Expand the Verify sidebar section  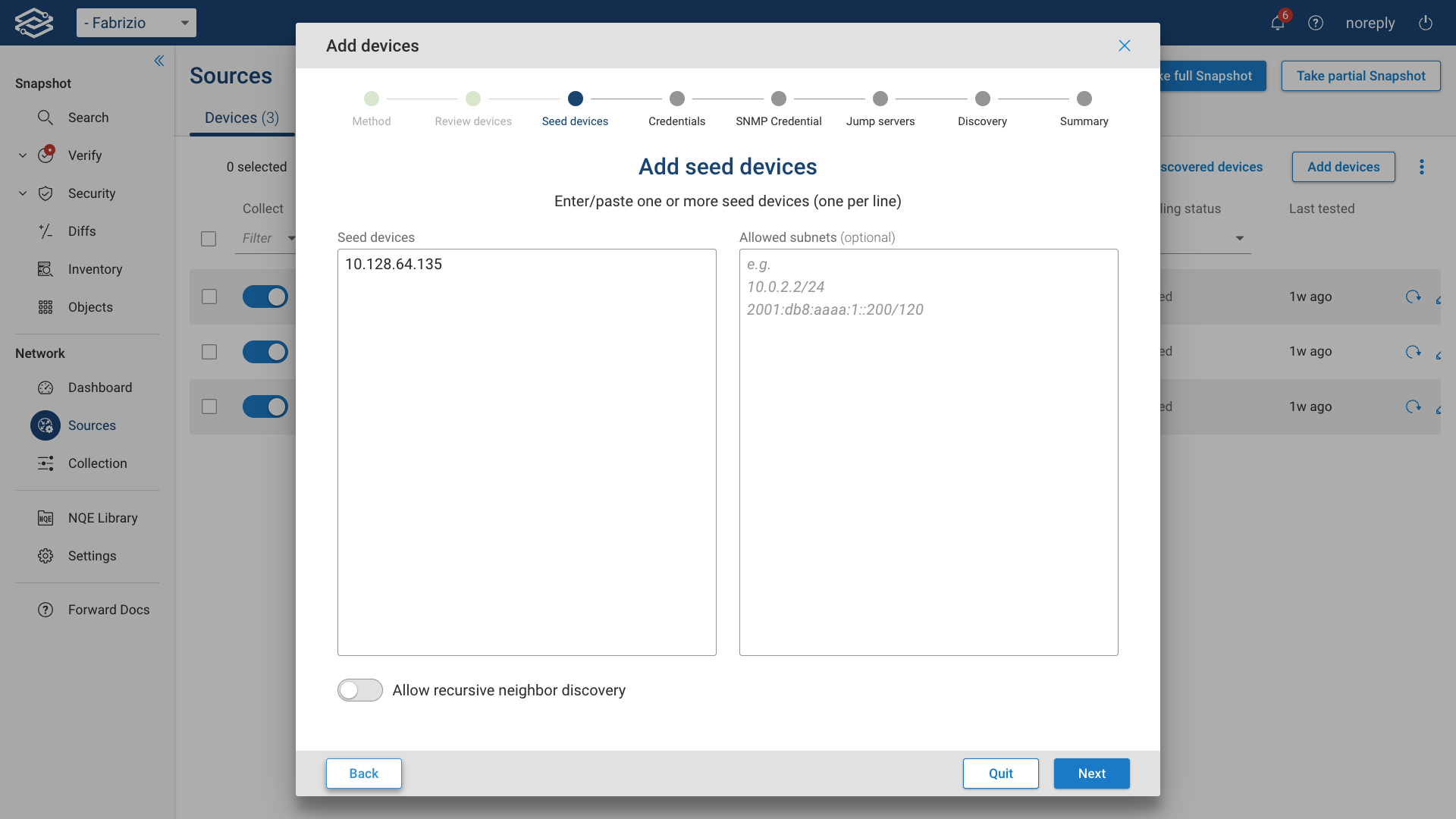click(22, 155)
